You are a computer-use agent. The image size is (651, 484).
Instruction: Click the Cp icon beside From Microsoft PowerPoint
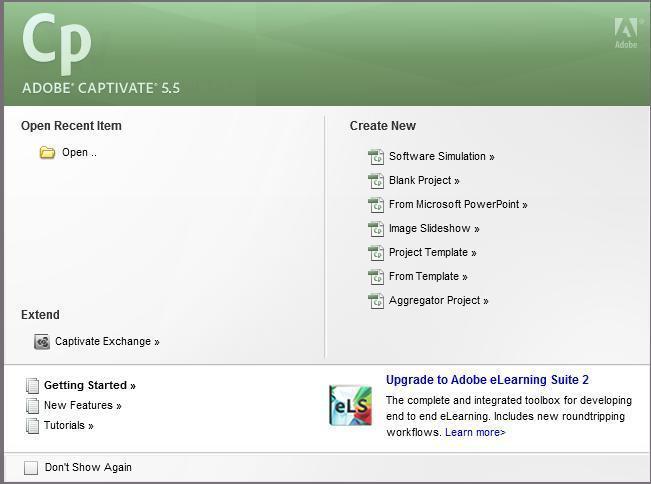[x=376, y=205]
